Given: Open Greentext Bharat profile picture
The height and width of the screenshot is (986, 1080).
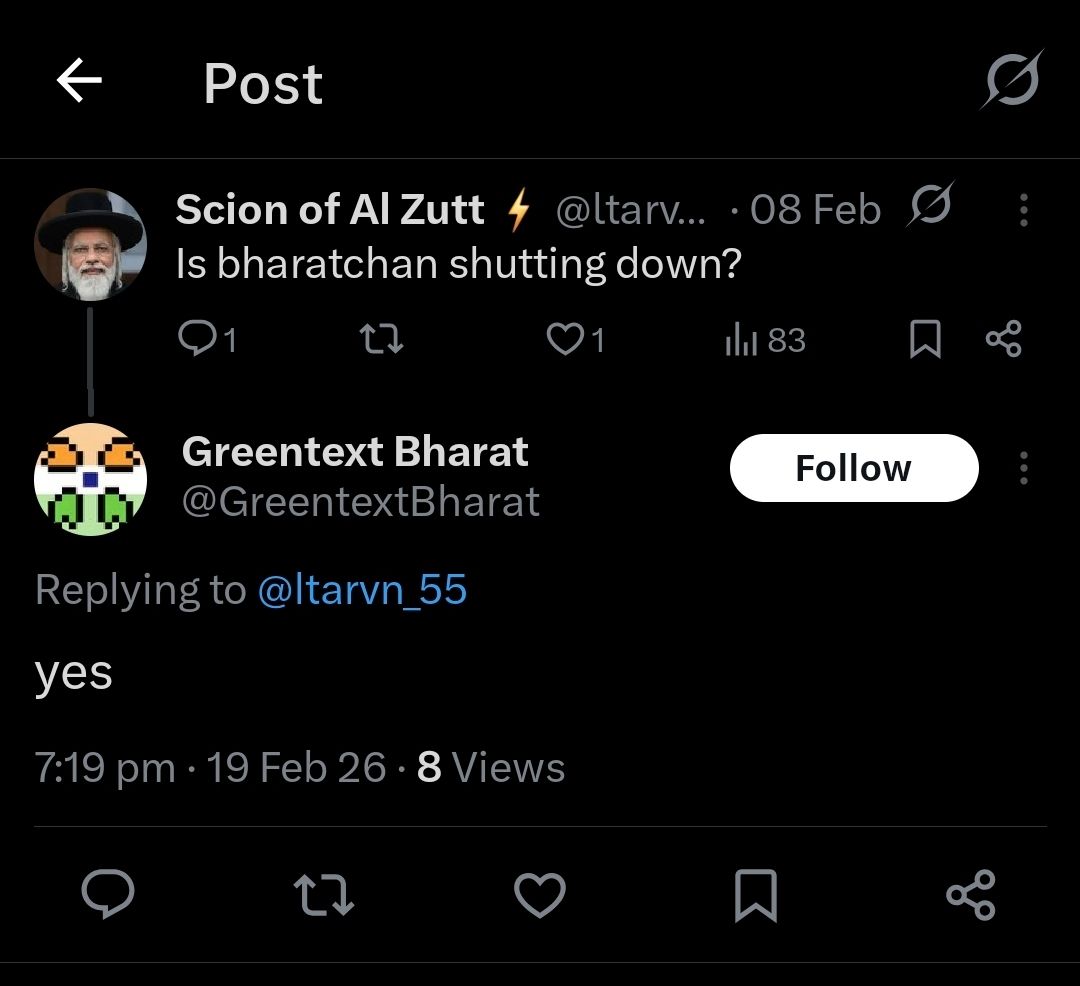Looking at the screenshot, I should coord(91,479).
